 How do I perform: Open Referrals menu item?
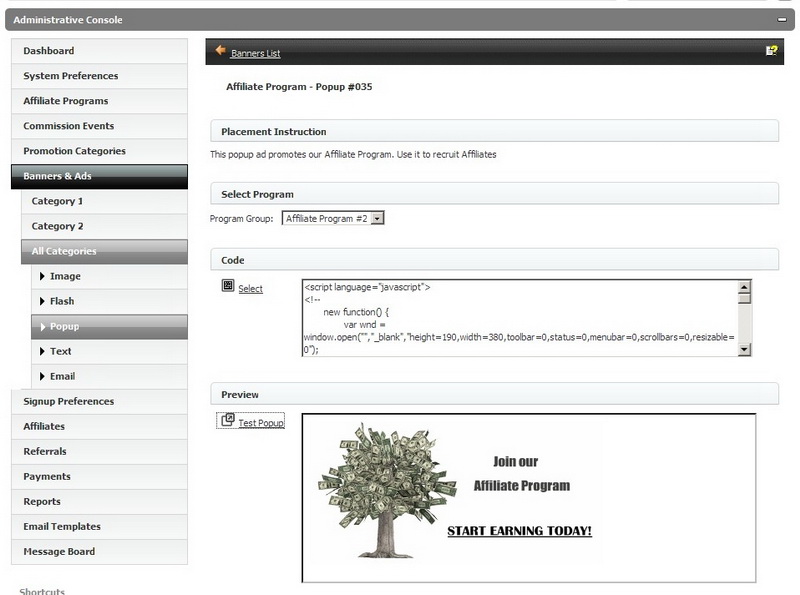[x=99, y=451]
